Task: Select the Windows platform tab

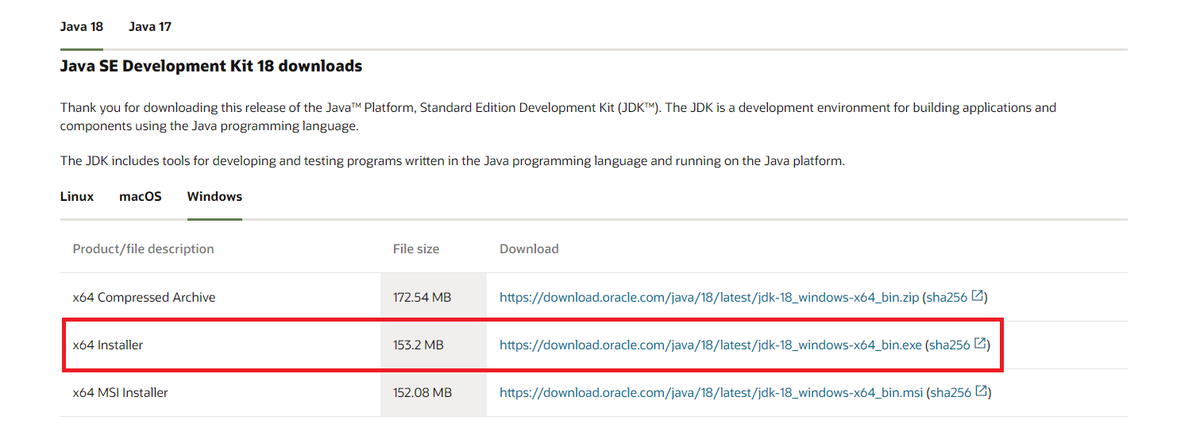Action: tap(214, 197)
